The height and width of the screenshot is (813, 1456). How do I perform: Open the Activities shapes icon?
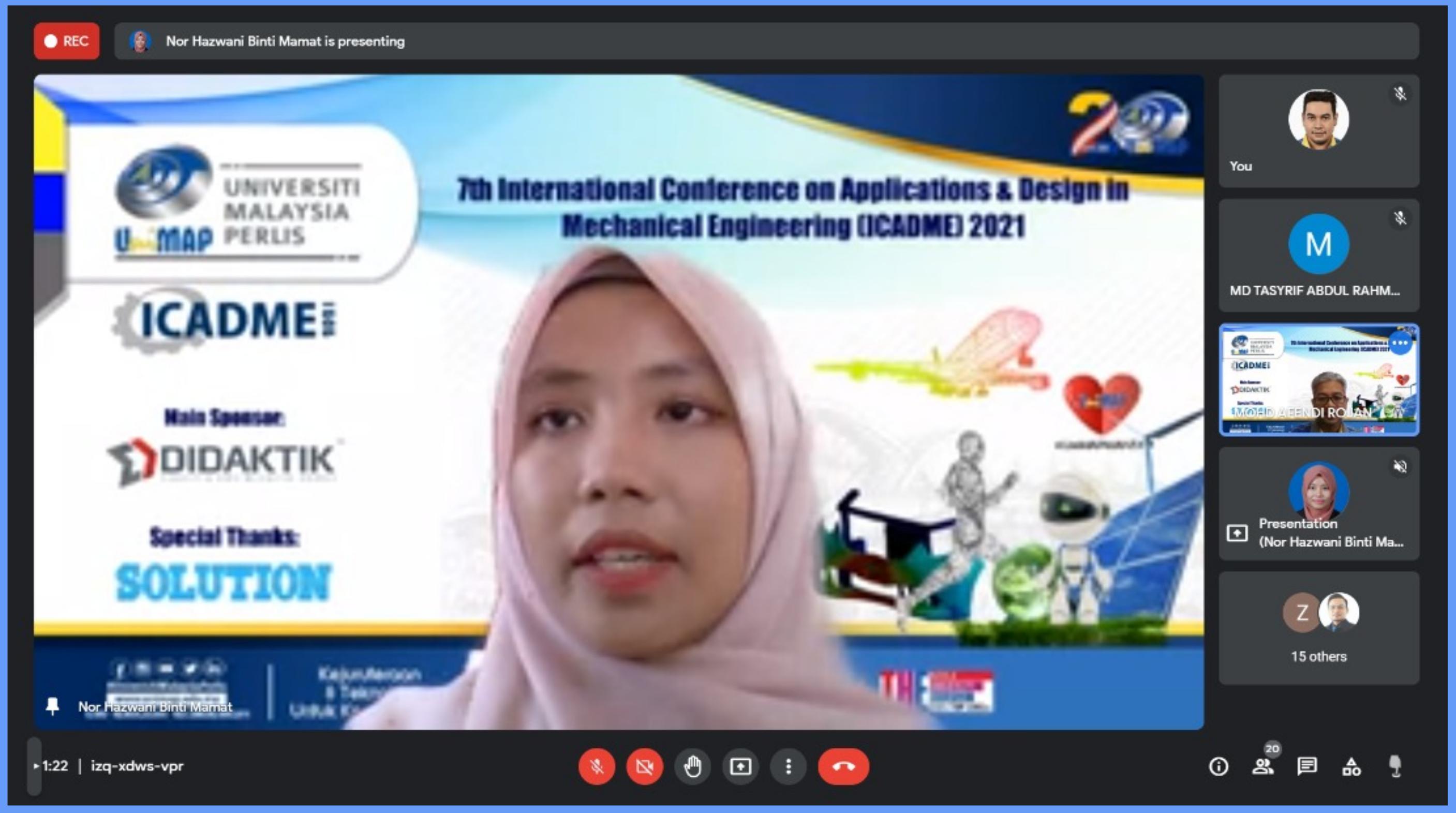[x=1351, y=766]
